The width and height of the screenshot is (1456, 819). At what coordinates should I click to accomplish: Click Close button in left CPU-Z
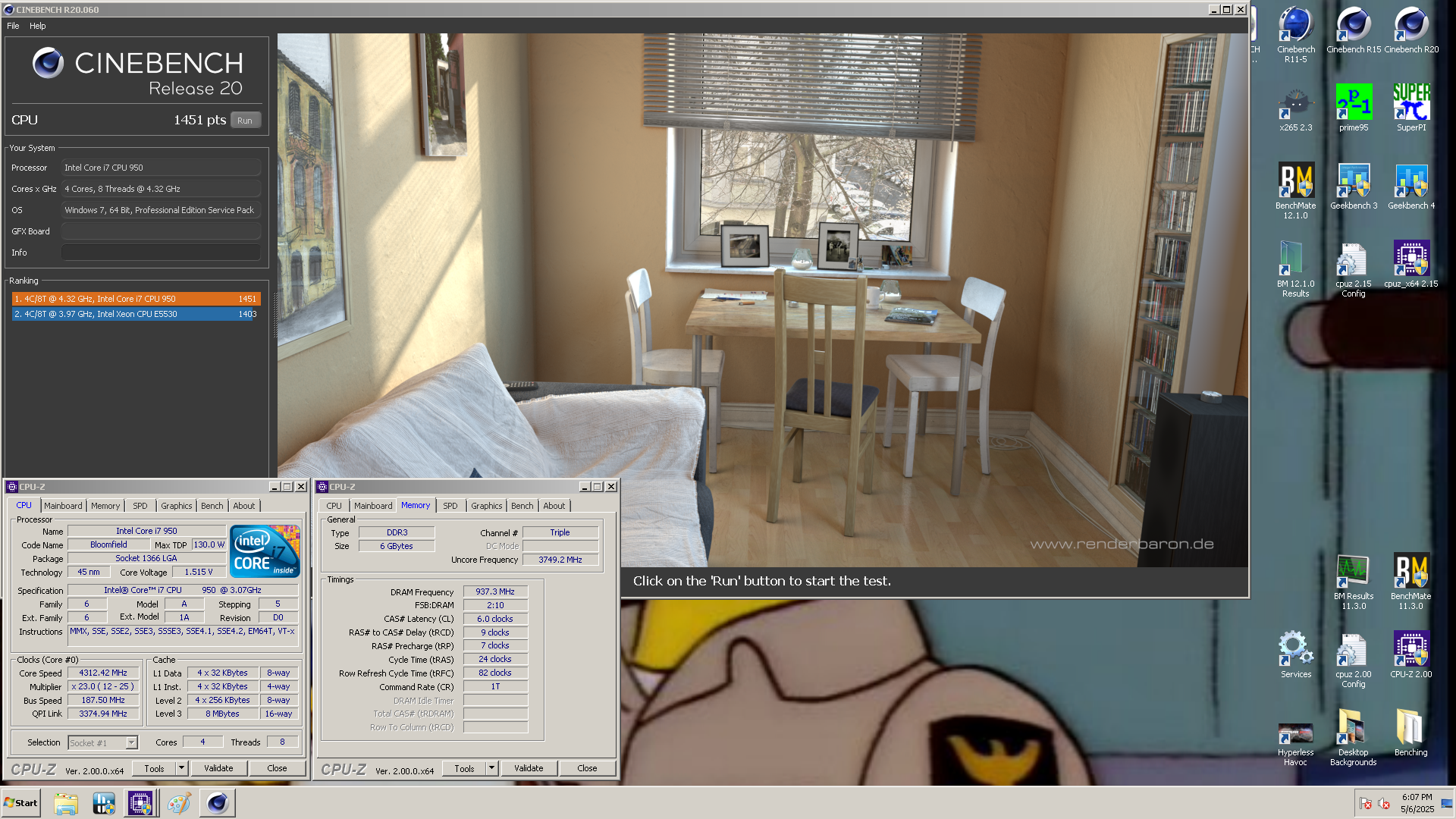[x=277, y=768]
